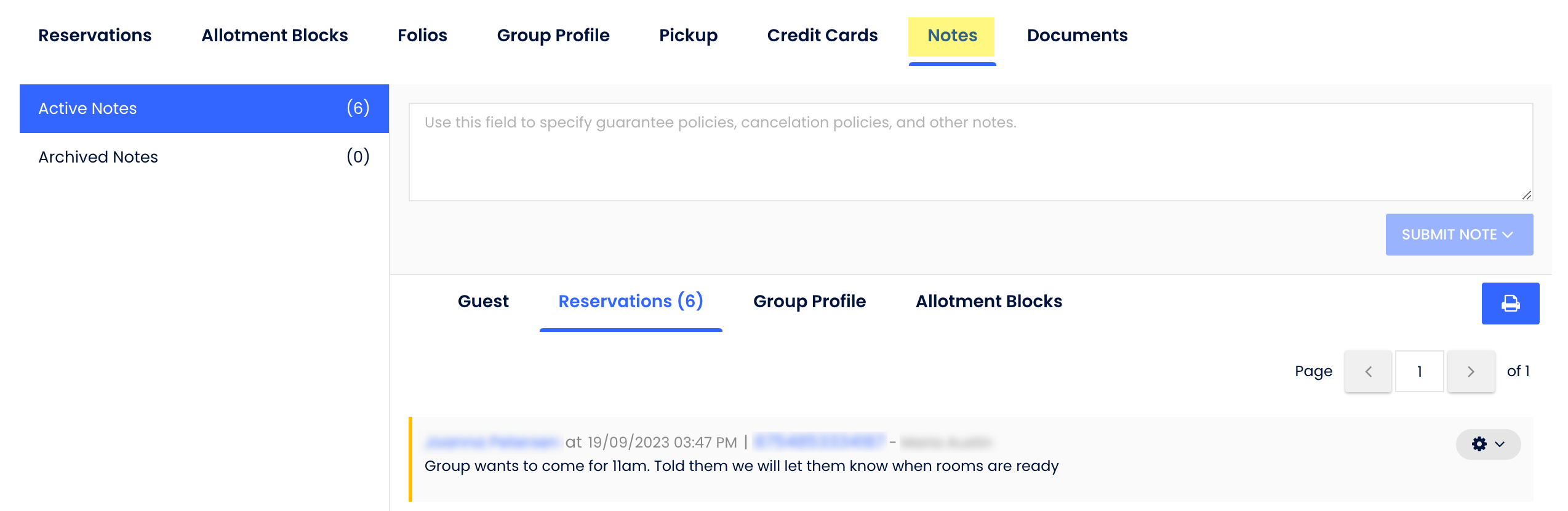Select the Reservations (6) sub-tab
Image resolution: width=1568 pixels, height=511 pixels.
[x=630, y=301]
